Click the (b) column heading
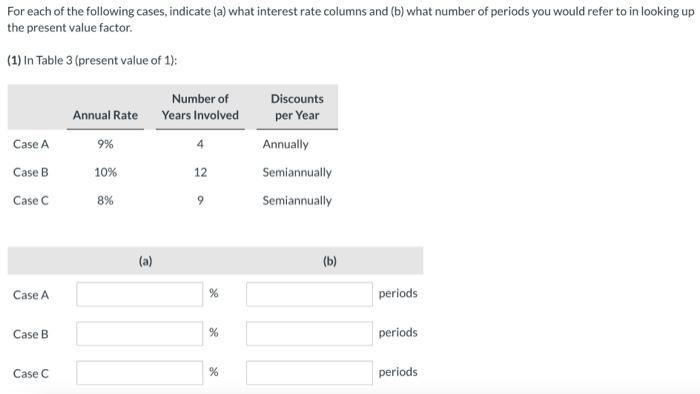 [x=329, y=261]
